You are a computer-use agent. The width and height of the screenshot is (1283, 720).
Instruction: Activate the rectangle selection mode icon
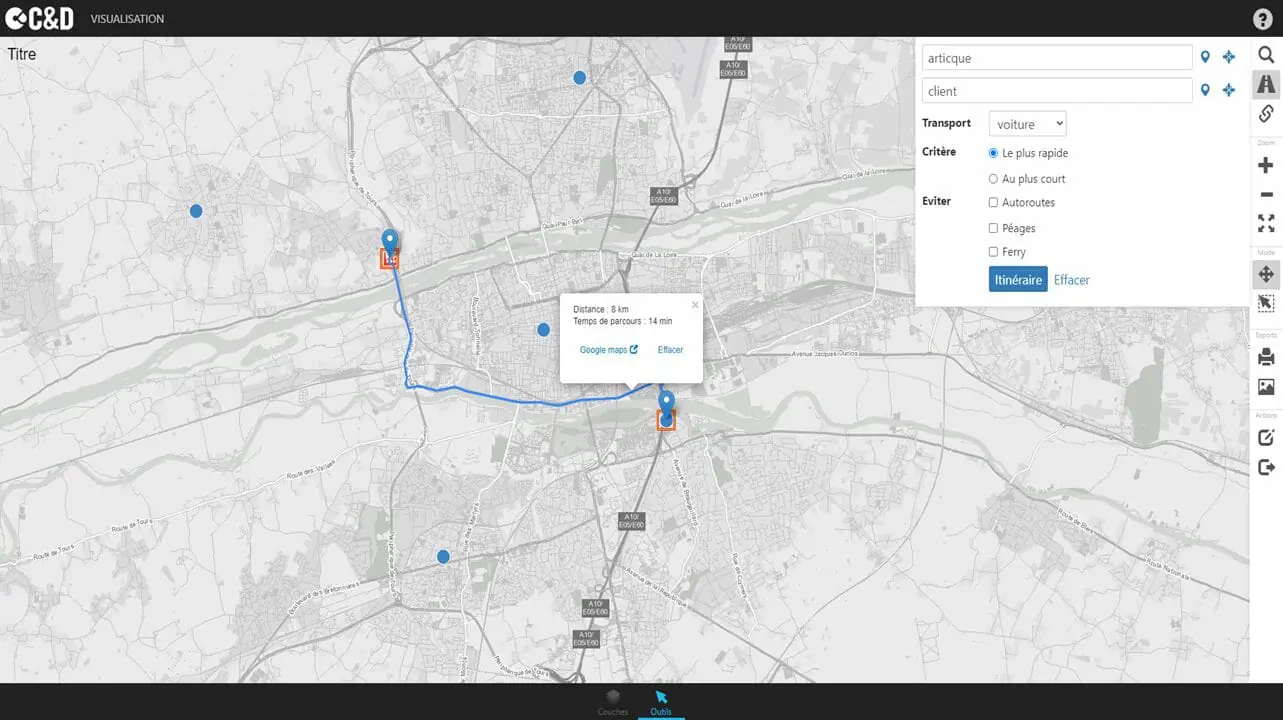(1266, 303)
